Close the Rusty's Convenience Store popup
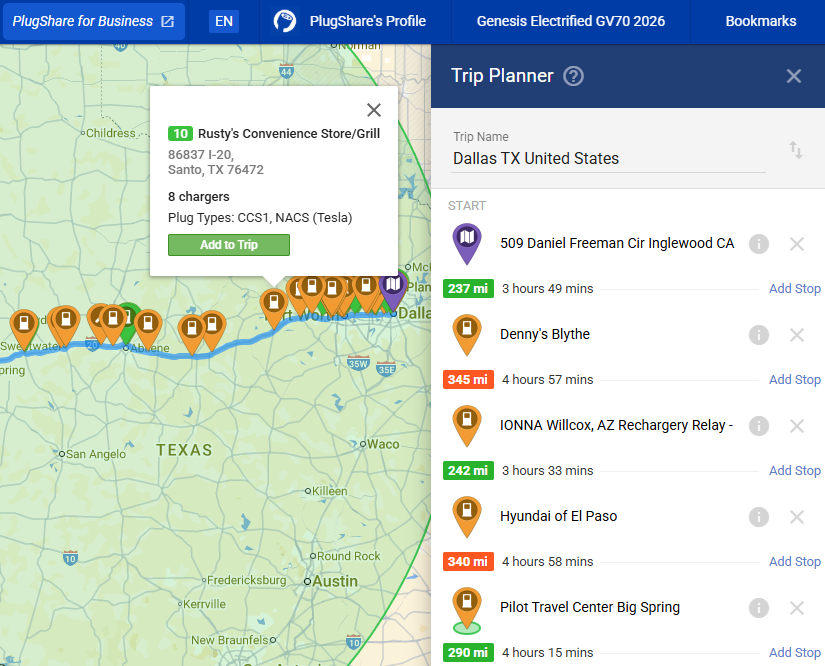Image resolution: width=825 pixels, height=666 pixels. [374, 110]
